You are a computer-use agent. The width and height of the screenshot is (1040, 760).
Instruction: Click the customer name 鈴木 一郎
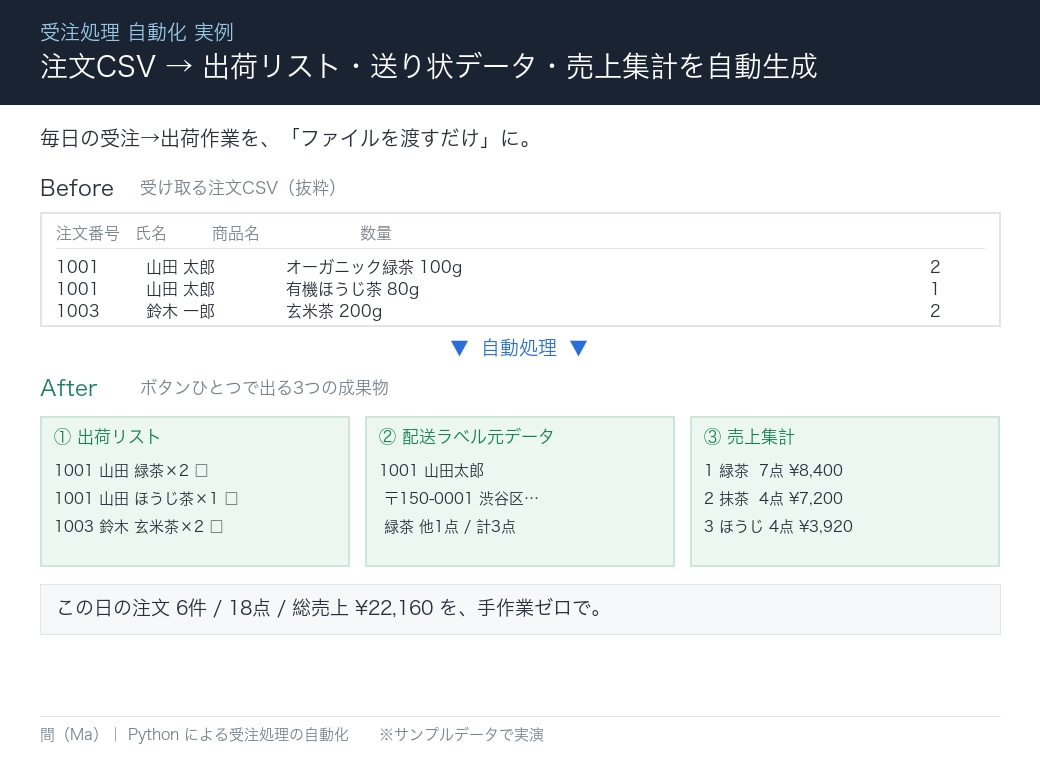tap(180, 311)
